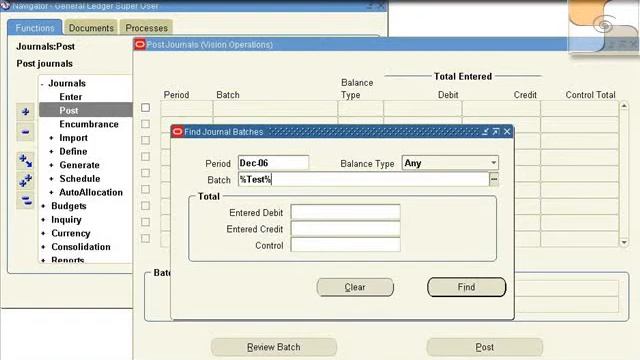
Task: Switch to the Documents tab
Action: [91, 28]
